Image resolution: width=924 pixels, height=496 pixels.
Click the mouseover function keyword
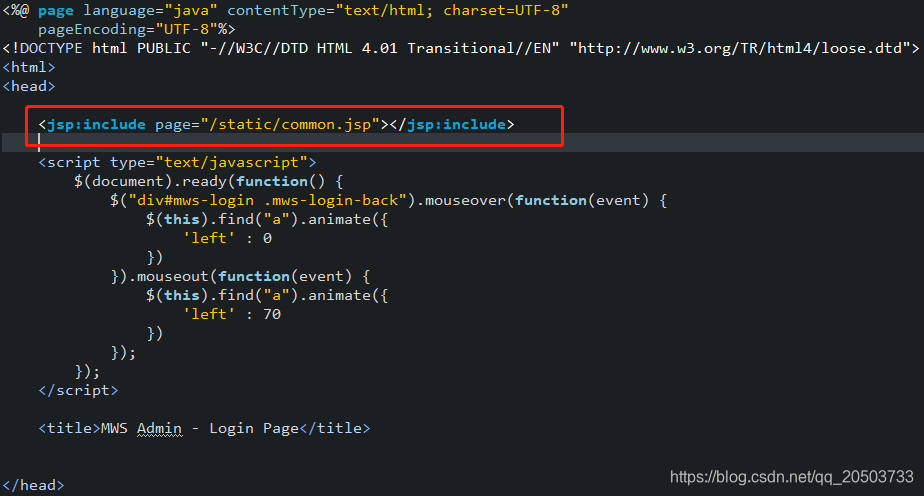[x=550, y=200]
